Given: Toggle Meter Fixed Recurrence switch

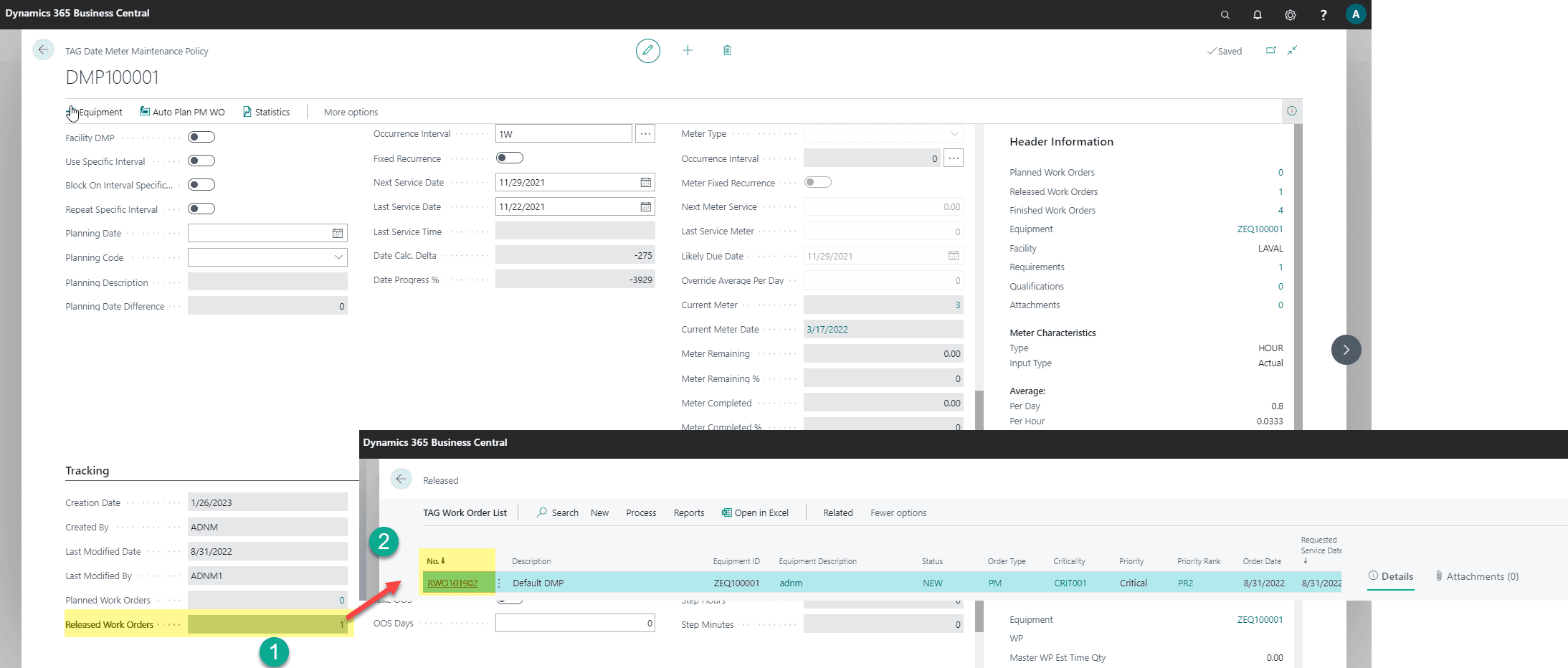Looking at the screenshot, I should click(x=818, y=182).
